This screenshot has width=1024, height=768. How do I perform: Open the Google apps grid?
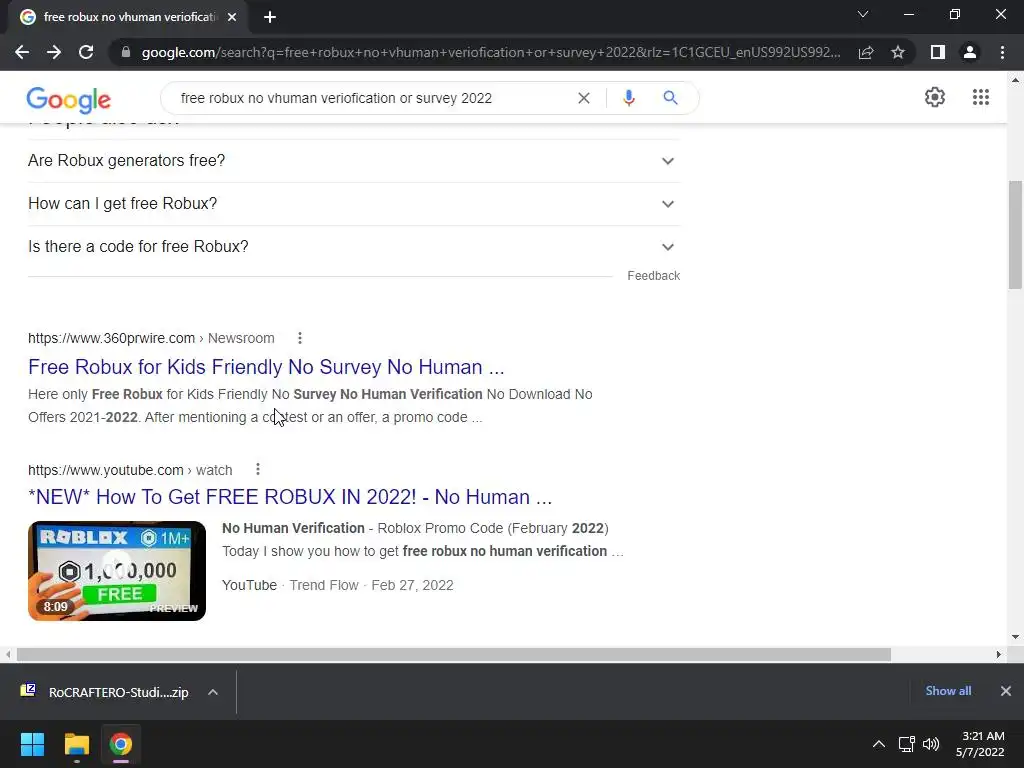click(x=980, y=97)
